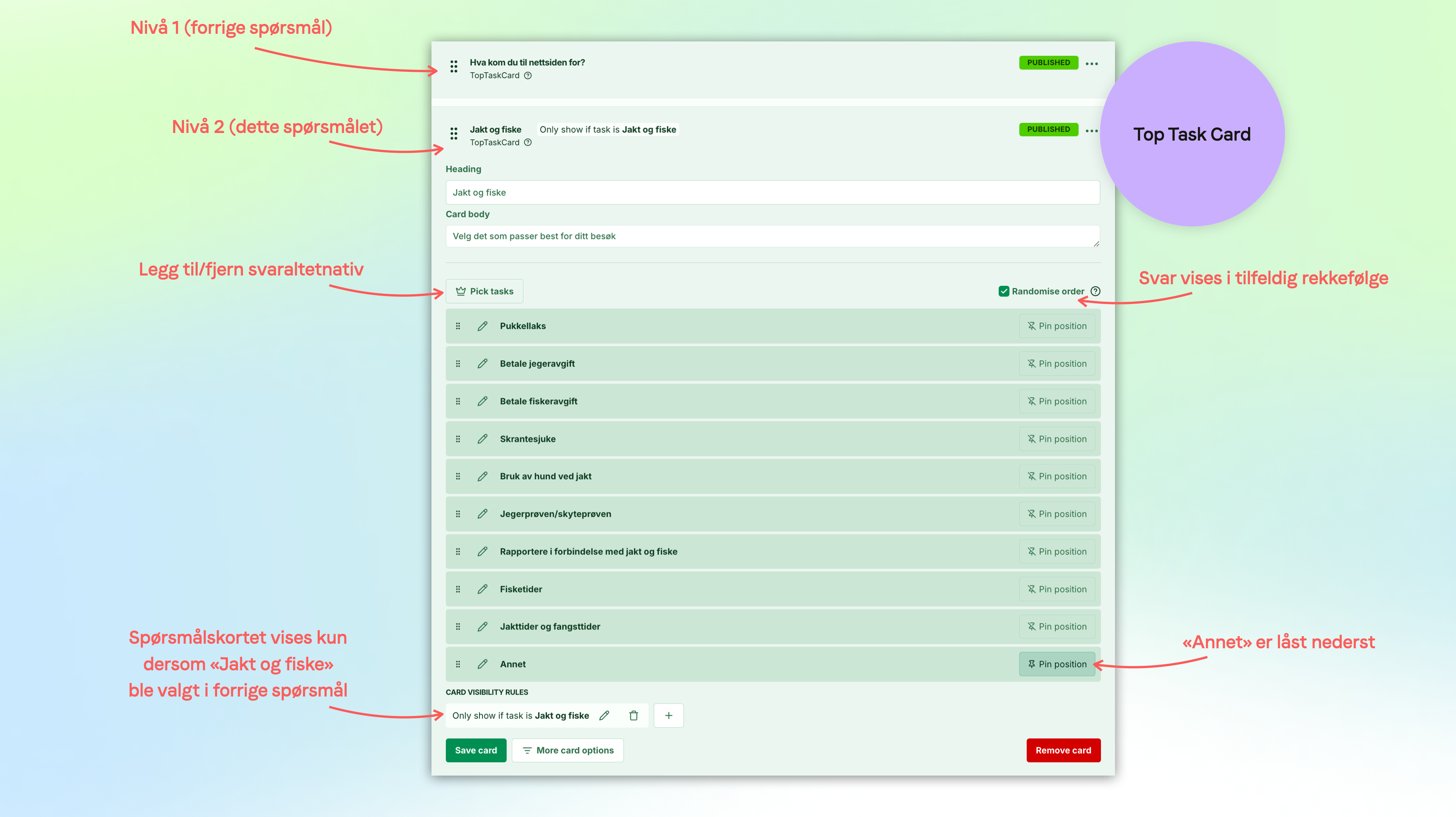Viewport: 1456px width, 817px height.
Task: Click the Pick tasks button
Action: click(484, 291)
